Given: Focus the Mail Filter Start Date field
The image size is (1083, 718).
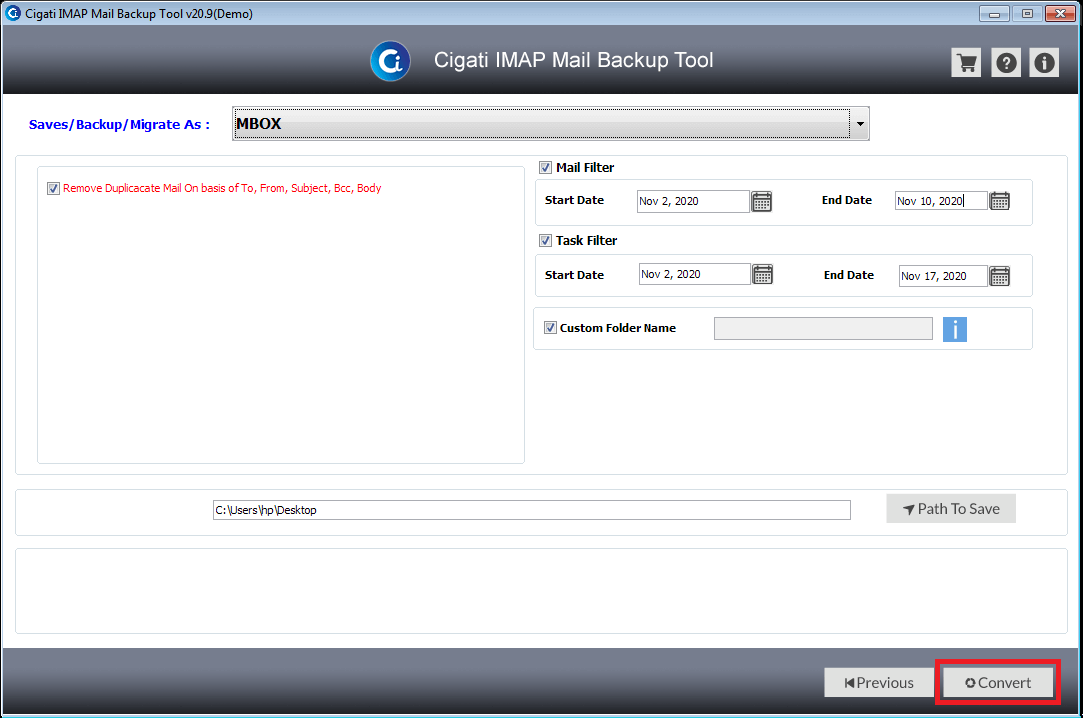Looking at the screenshot, I should coord(693,201).
